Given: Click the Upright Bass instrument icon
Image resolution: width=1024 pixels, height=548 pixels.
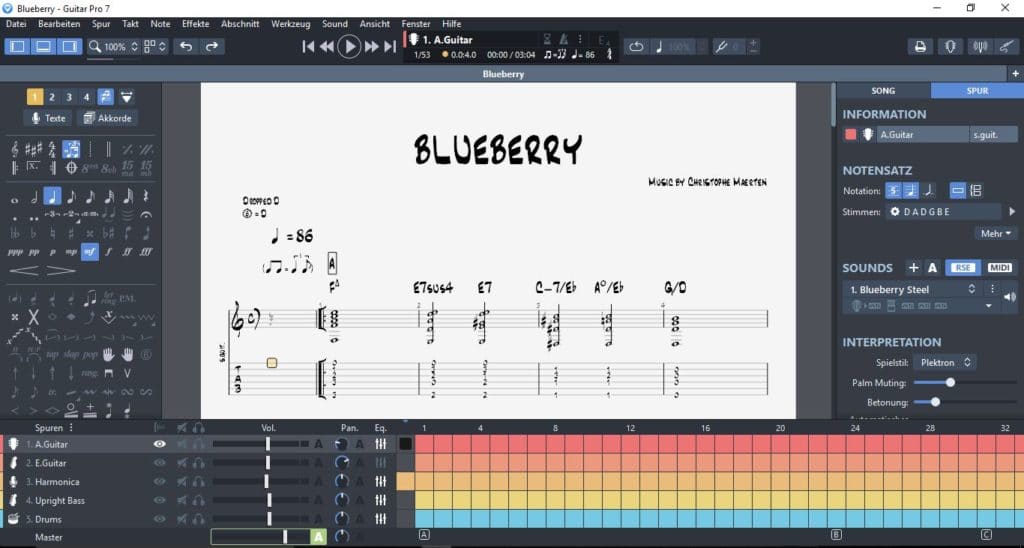Looking at the screenshot, I should pos(13,500).
